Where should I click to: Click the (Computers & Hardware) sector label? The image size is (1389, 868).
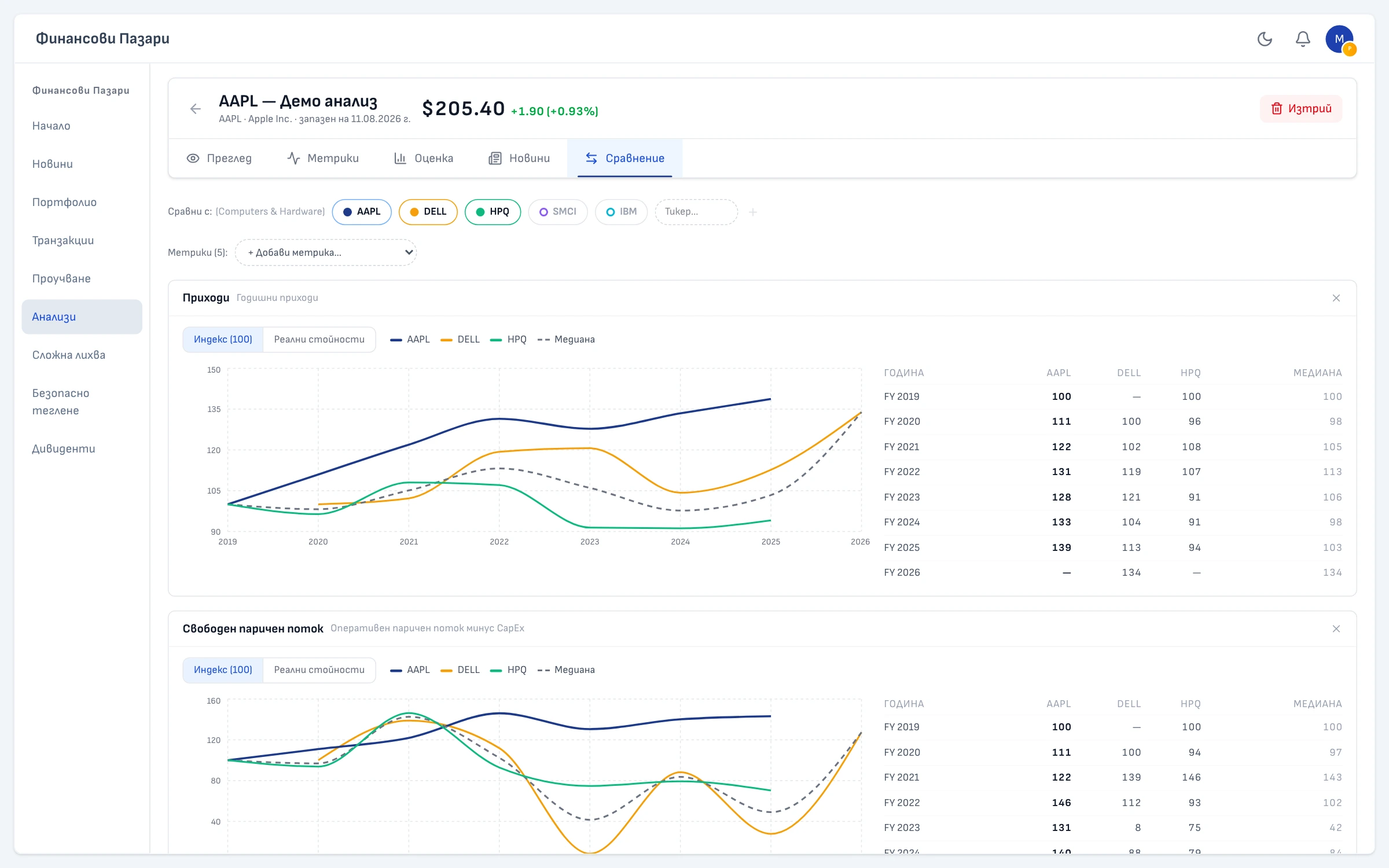click(270, 212)
